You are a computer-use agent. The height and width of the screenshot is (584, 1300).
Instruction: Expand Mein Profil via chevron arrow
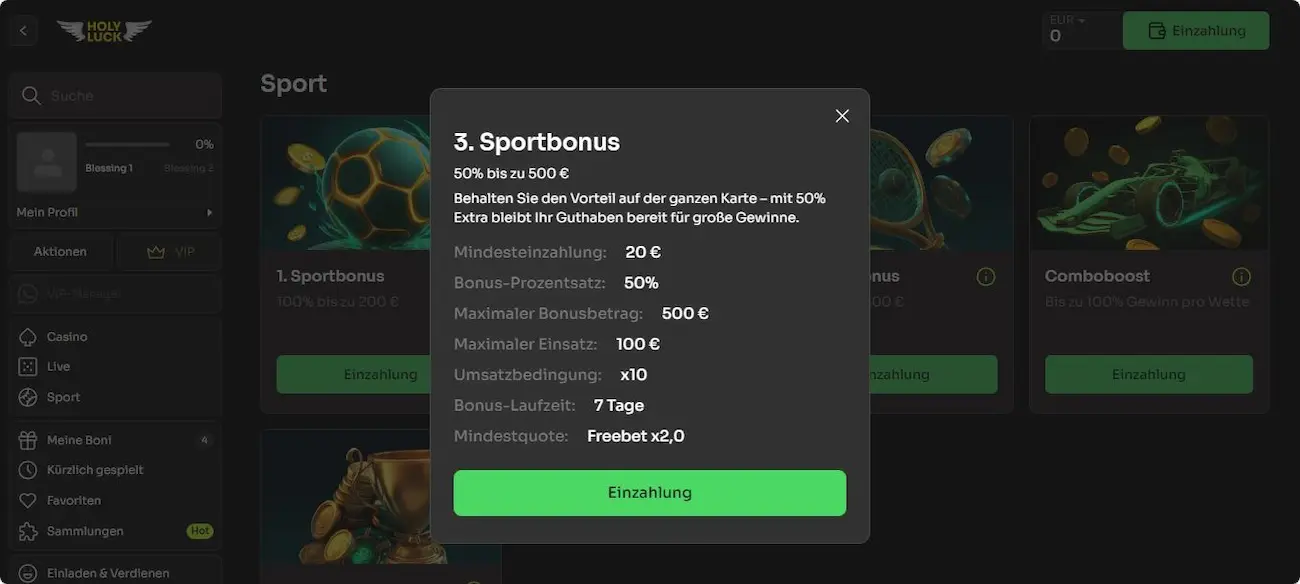tap(209, 212)
